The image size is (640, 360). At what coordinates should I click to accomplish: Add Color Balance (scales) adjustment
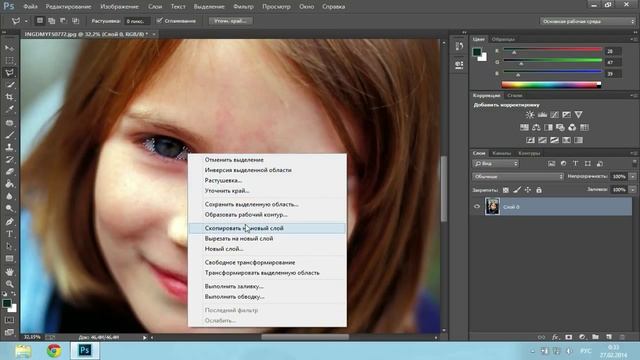pyautogui.click(x=536, y=127)
